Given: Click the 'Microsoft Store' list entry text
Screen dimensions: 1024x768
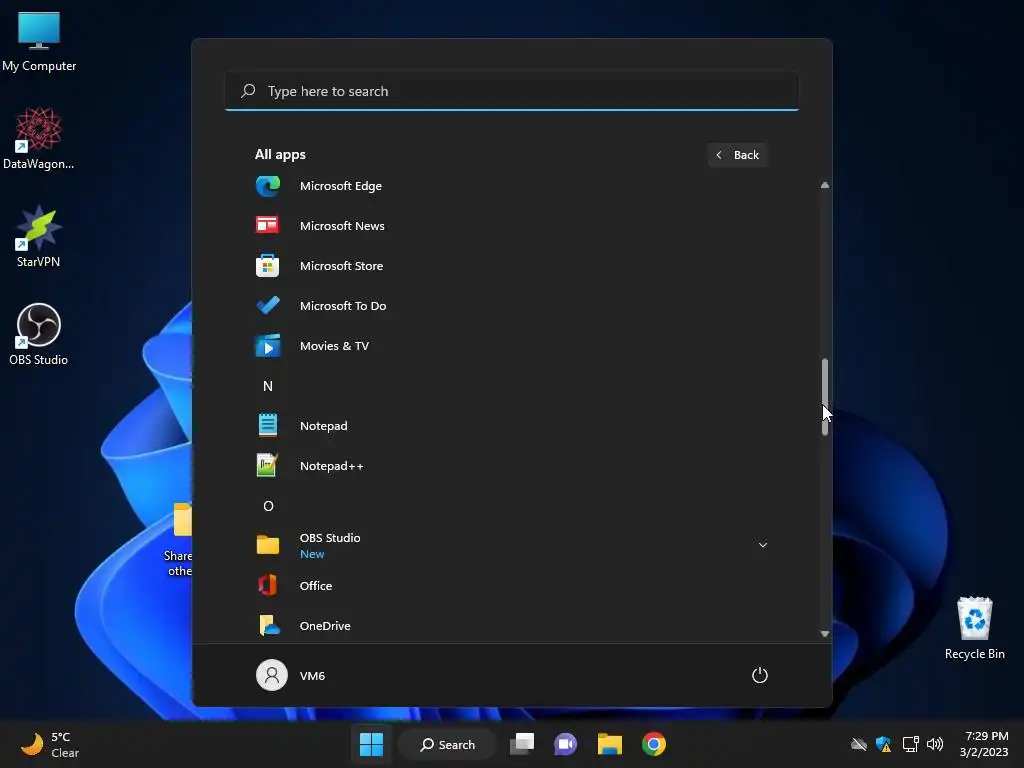Looking at the screenshot, I should [342, 266].
